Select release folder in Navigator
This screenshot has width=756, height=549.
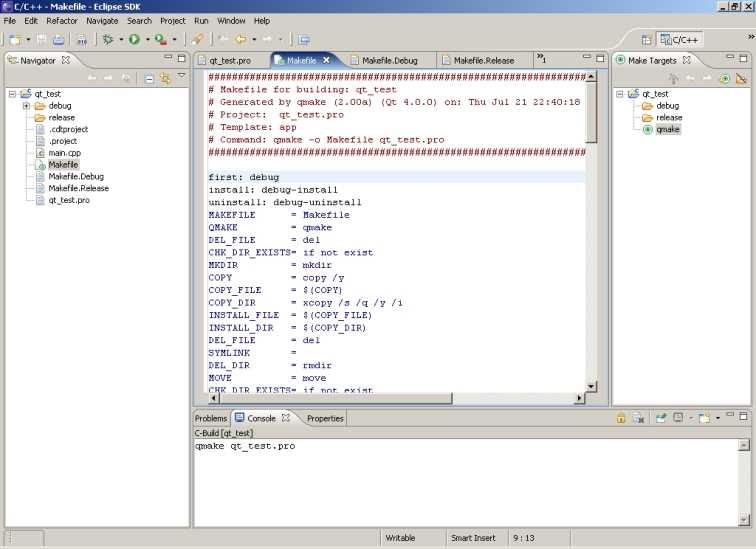click(62, 118)
